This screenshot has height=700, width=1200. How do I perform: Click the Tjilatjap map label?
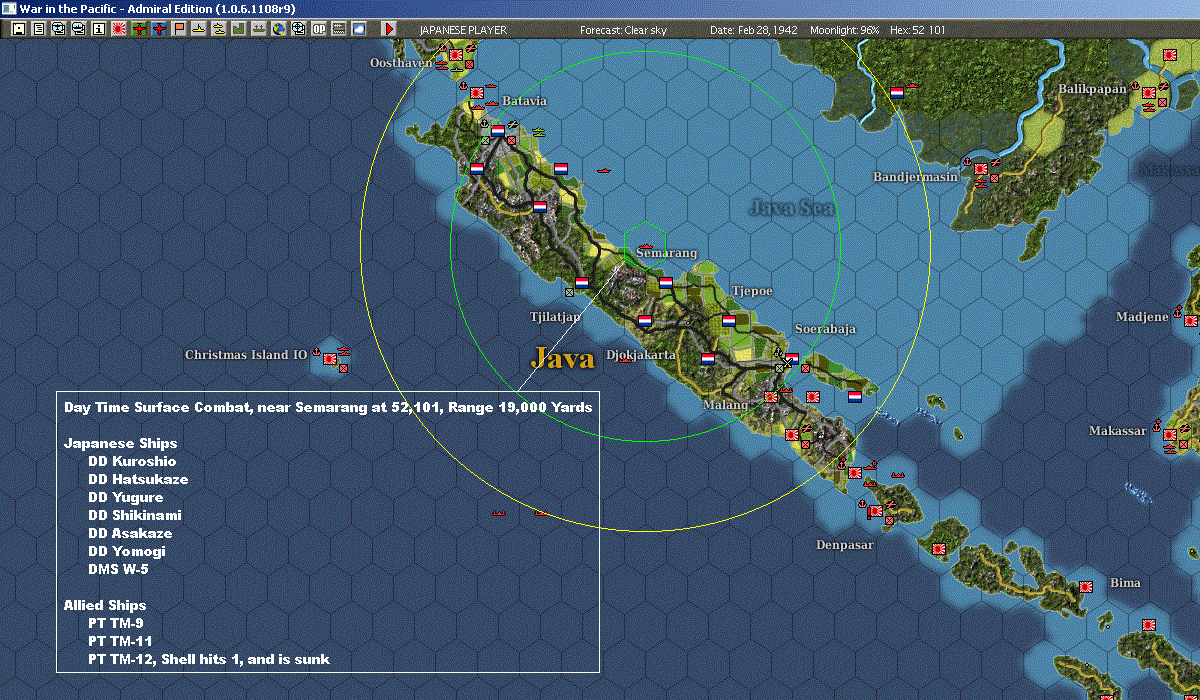tap(555, 317)
